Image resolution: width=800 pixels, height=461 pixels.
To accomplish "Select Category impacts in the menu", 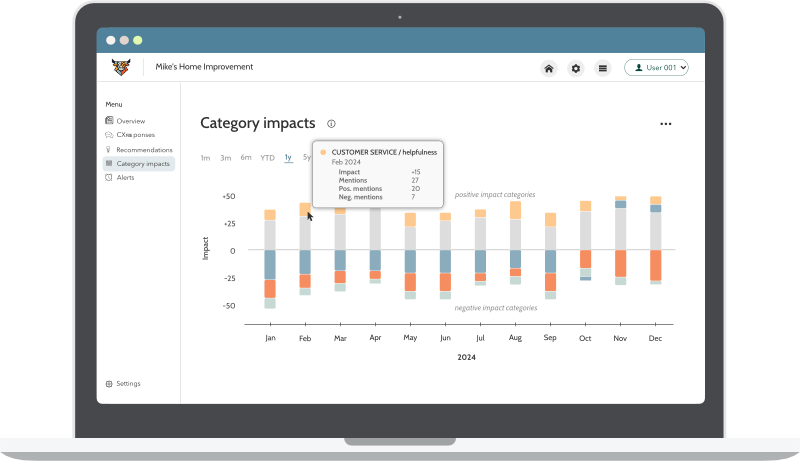I will 139,164.
